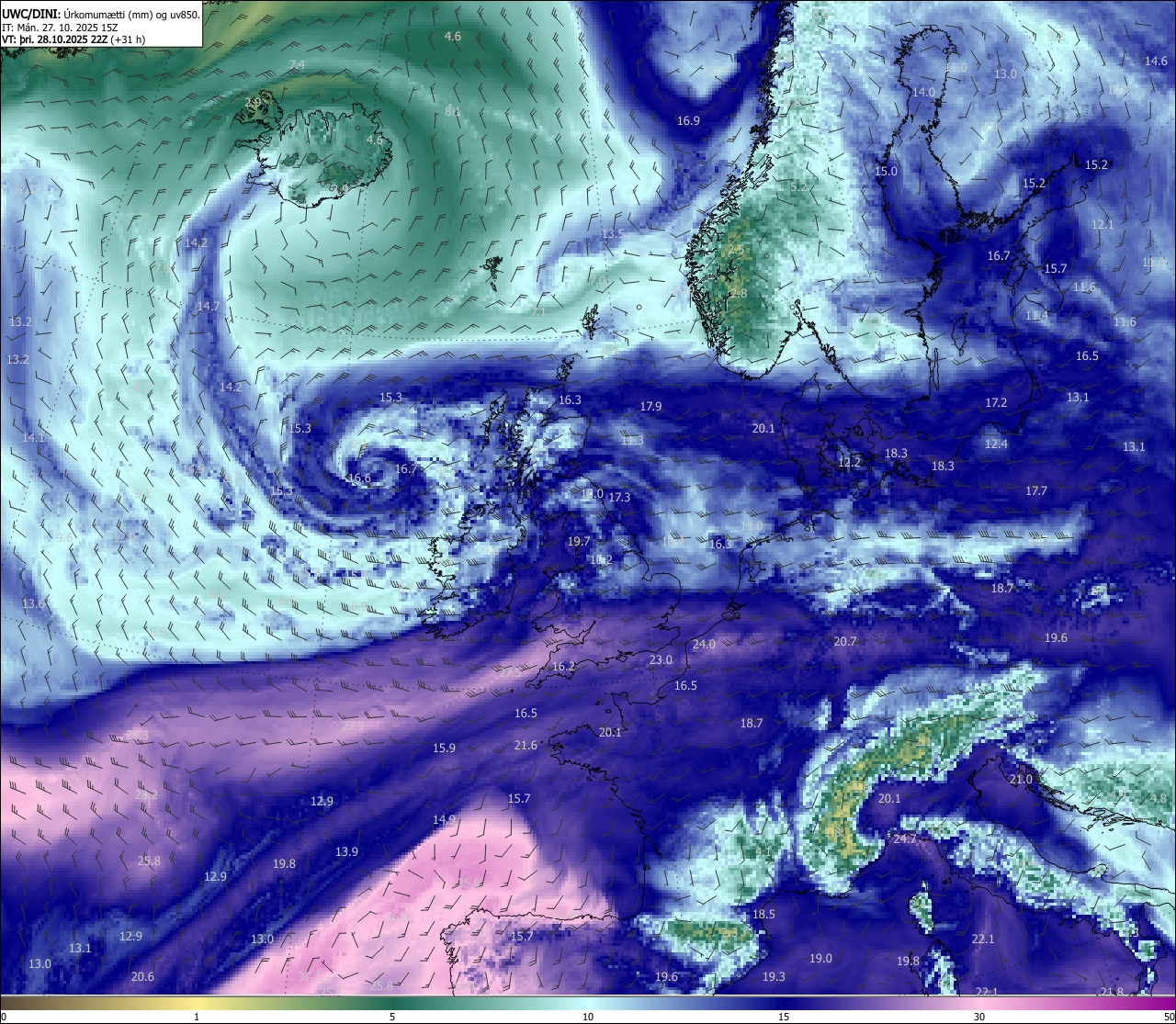
Task: Click the 23.0 value over southeast England
Action: tap(661, 660)
